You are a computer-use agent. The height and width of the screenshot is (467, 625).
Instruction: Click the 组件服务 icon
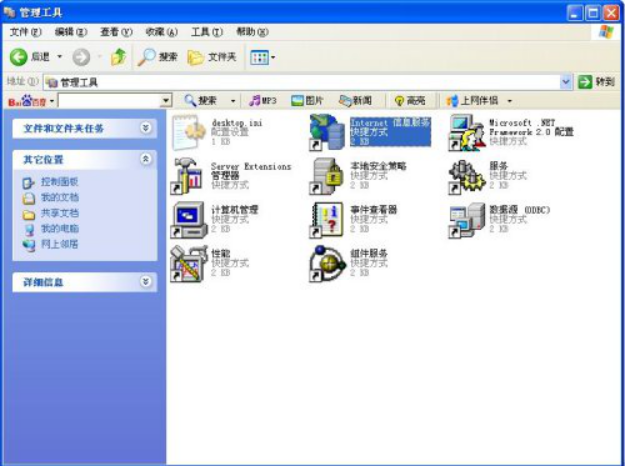[327, 263]
